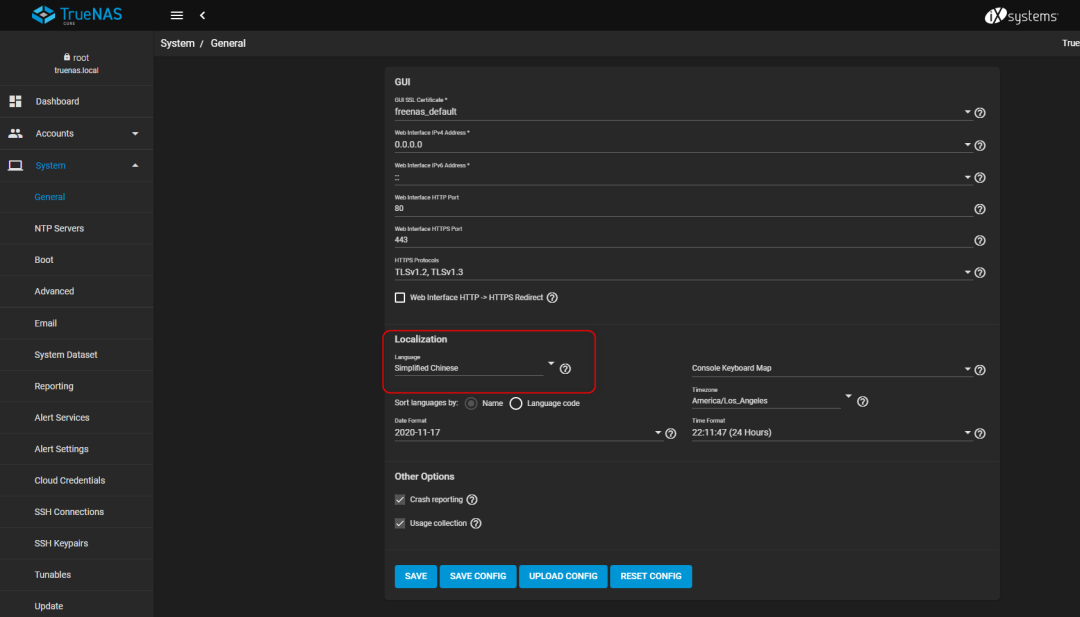Click the iXsystems logo in the top right
Screen dimensions: 1080x617
click(x=1020, y=15)
